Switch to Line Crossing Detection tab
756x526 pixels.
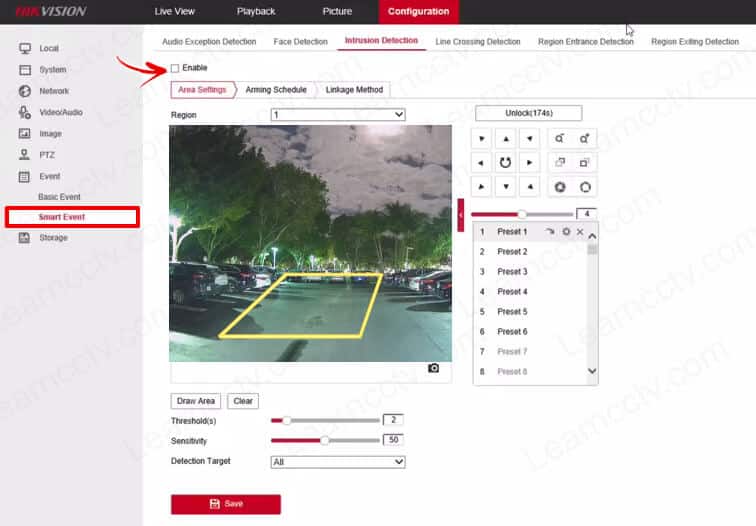click(x=478, y=42)
